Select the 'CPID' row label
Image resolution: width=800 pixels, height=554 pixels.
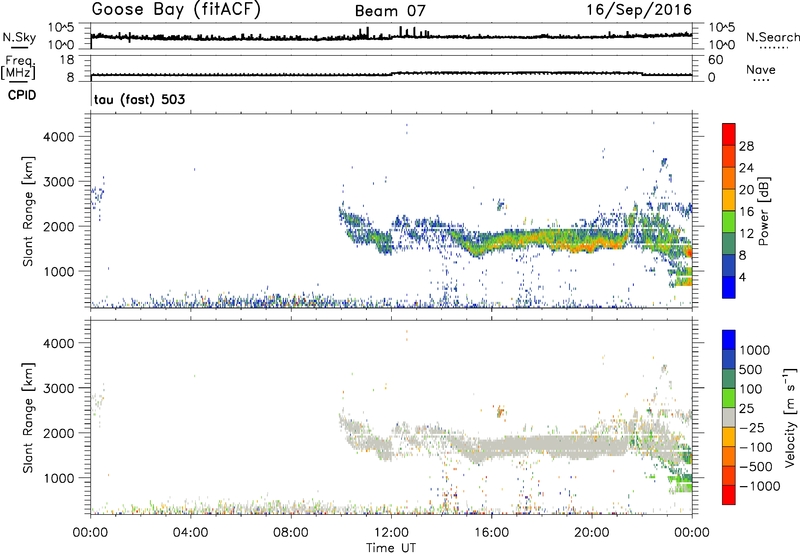22,95
